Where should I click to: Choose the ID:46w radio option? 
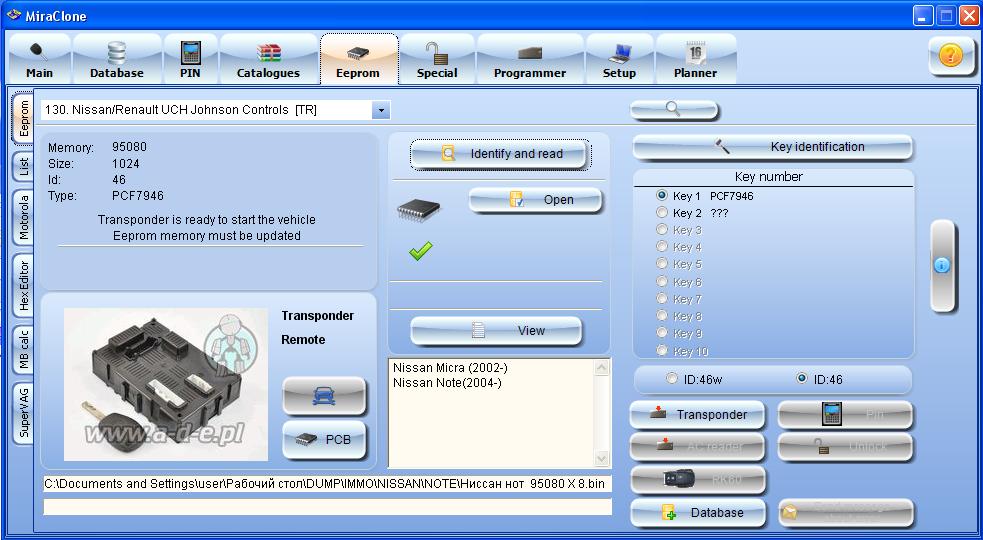tap(671, 379)
